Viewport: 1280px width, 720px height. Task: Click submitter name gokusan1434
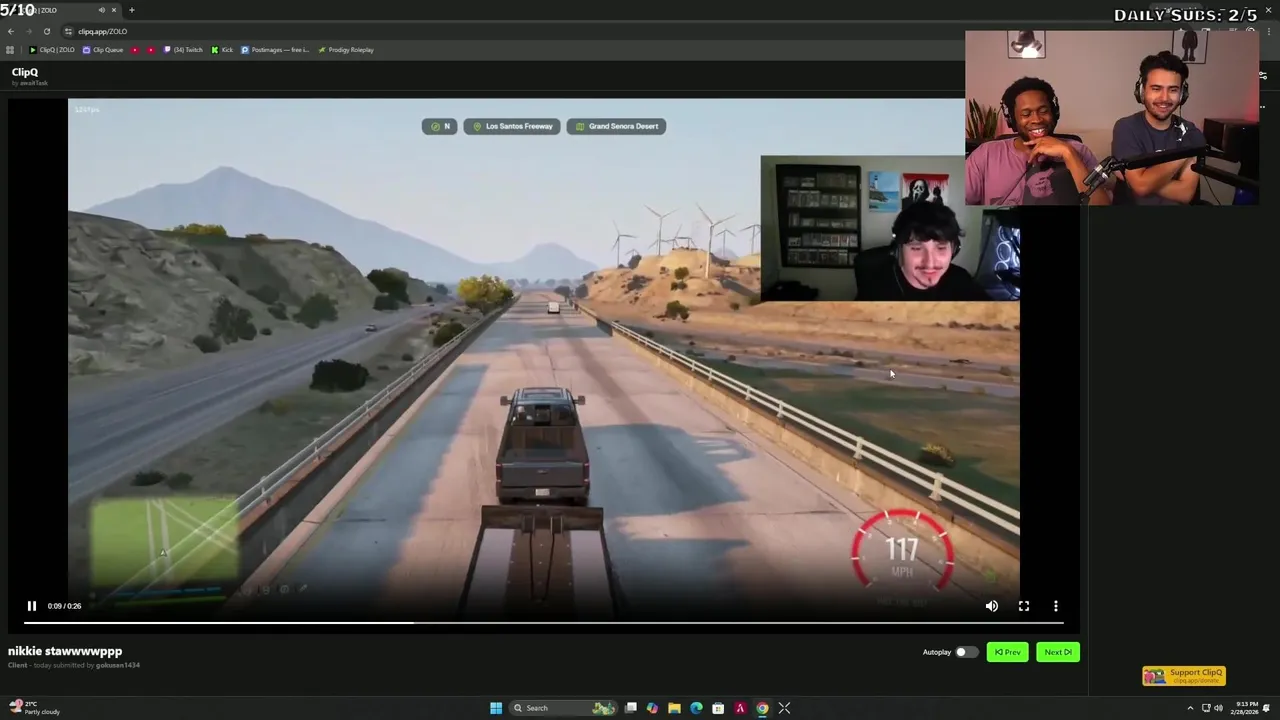click(x=117, y=665)
